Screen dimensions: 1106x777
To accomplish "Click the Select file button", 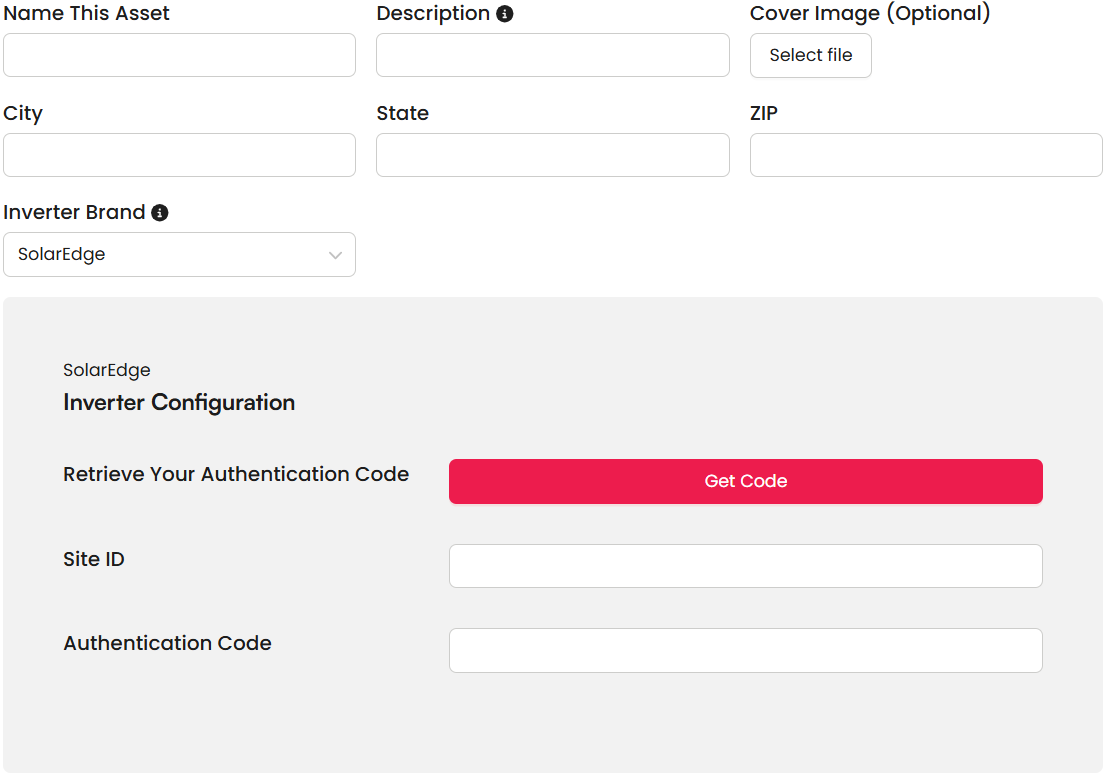I will click(x=810, y=55).
